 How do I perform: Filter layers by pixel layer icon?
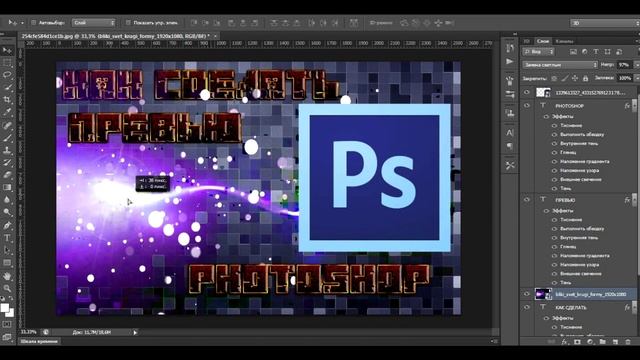click(573, 52)
